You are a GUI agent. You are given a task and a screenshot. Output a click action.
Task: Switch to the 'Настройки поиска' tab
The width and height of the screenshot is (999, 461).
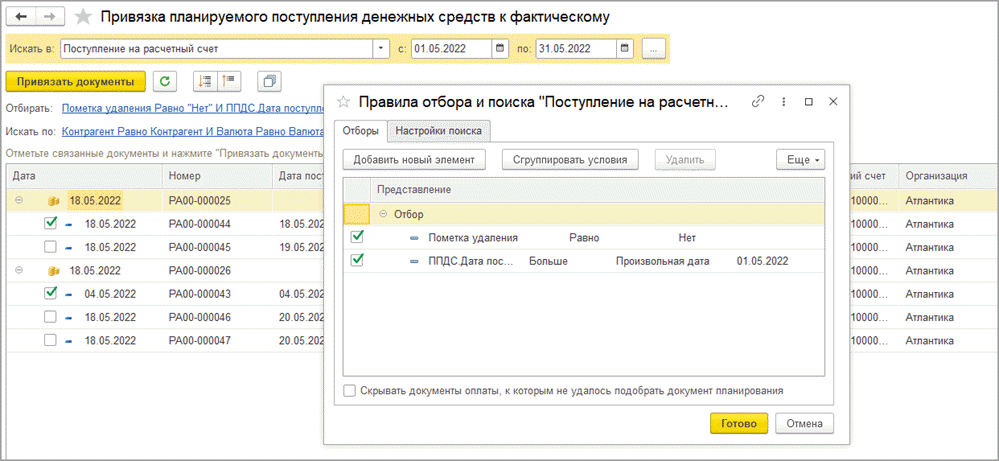click(x=438, y=130)
